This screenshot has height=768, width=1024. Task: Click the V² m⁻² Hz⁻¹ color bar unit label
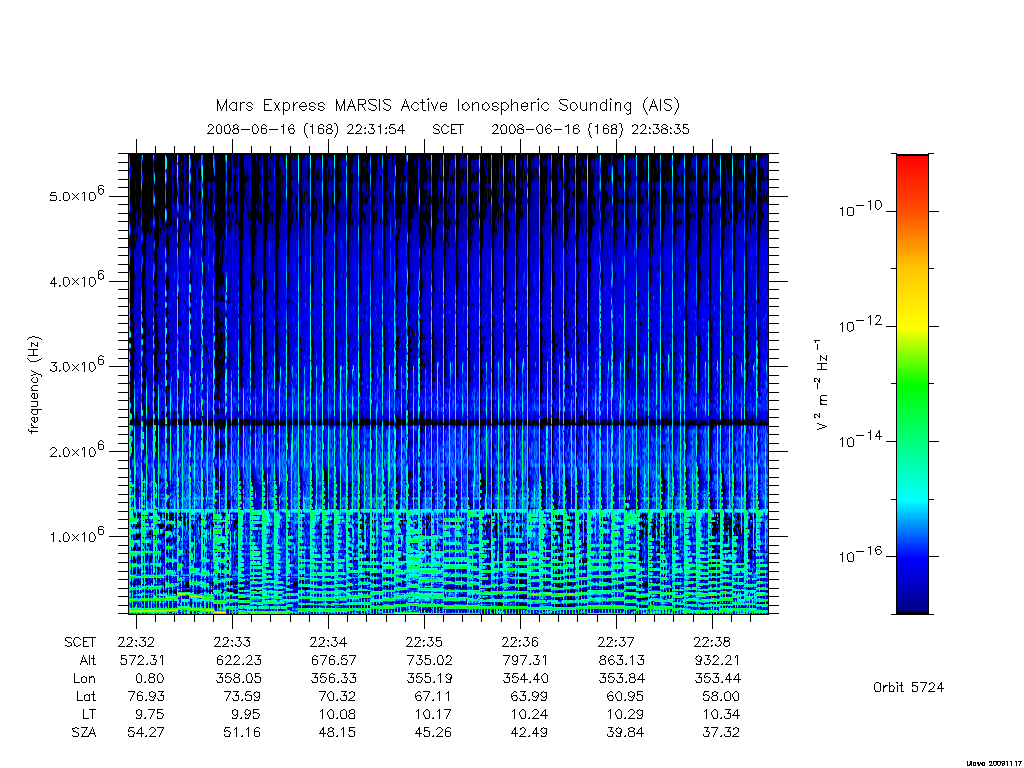point(822,385)
